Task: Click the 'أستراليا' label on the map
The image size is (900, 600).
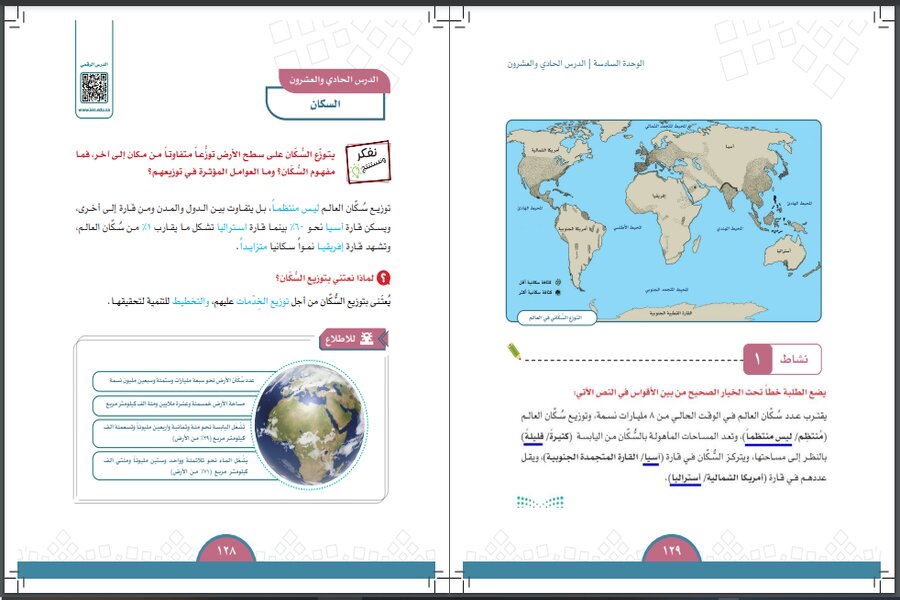Action: tap(783, 251)
